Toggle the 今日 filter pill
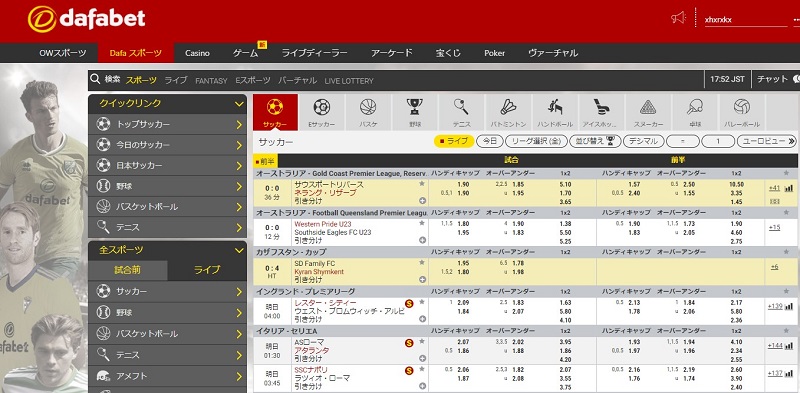Viewport: 800px width, 393px height. click(490, 141)
